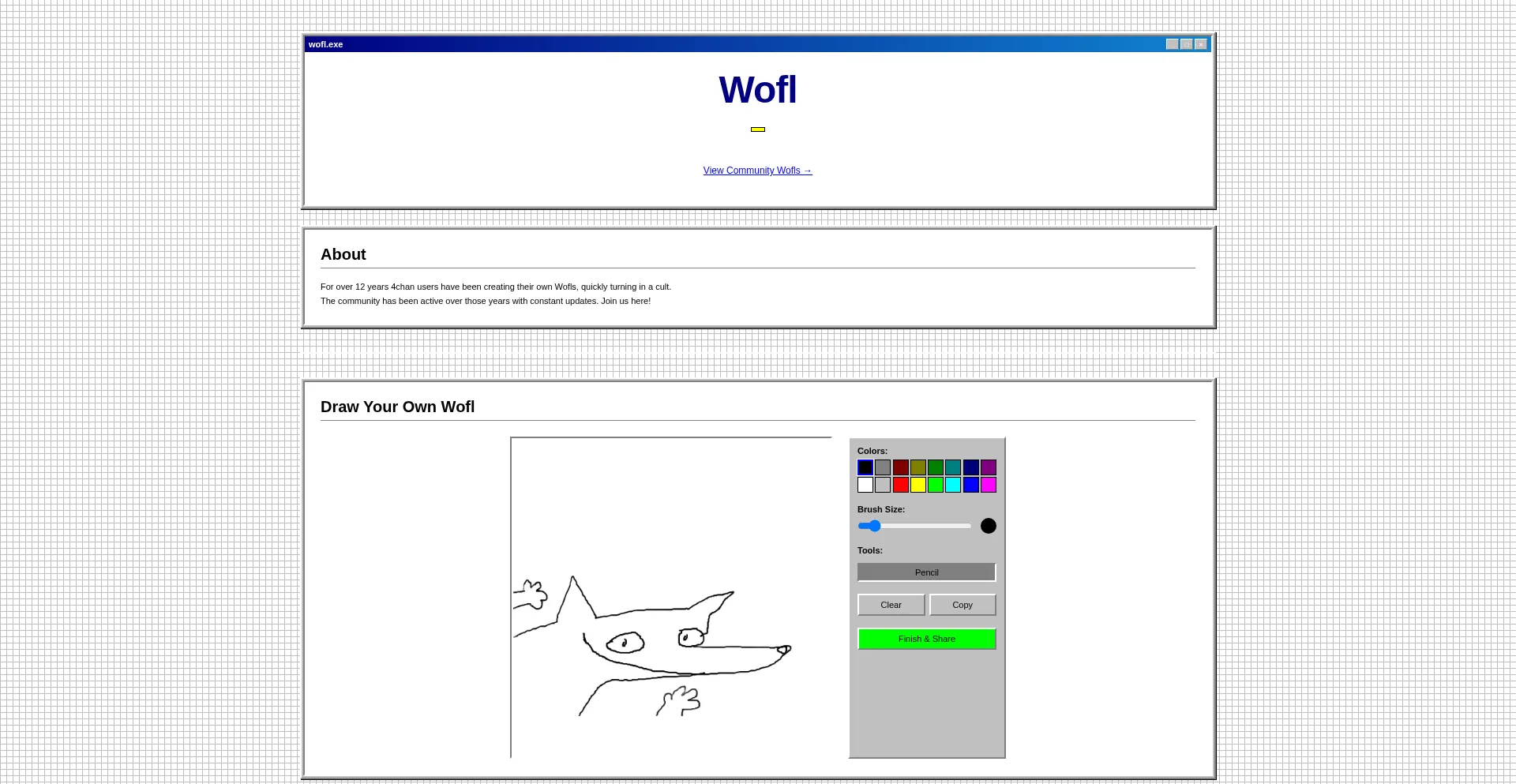Activate the Pencil tool
The height and width of the screenshot is (784, 1516).
click(x=926, y=572)
